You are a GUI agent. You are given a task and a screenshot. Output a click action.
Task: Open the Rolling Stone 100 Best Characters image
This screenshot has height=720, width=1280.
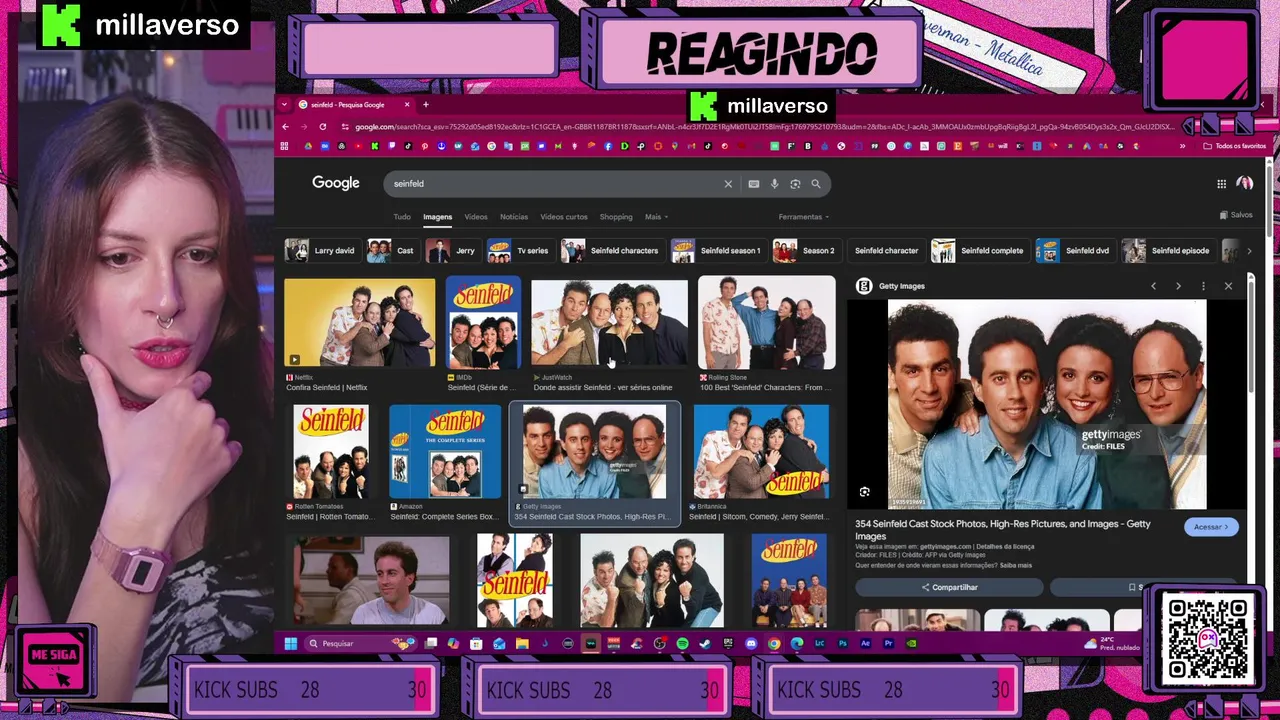(x=766, y=323)
